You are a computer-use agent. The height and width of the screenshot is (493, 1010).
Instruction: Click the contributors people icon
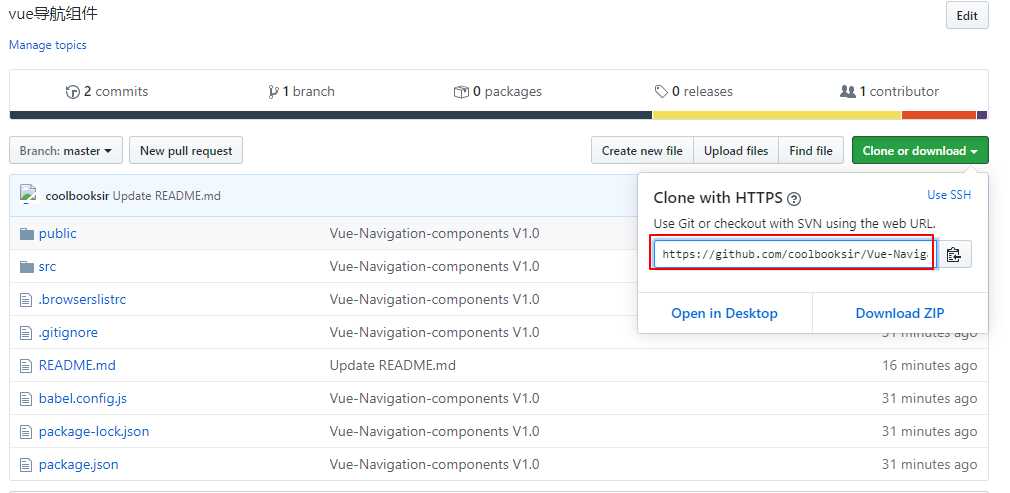848,92
